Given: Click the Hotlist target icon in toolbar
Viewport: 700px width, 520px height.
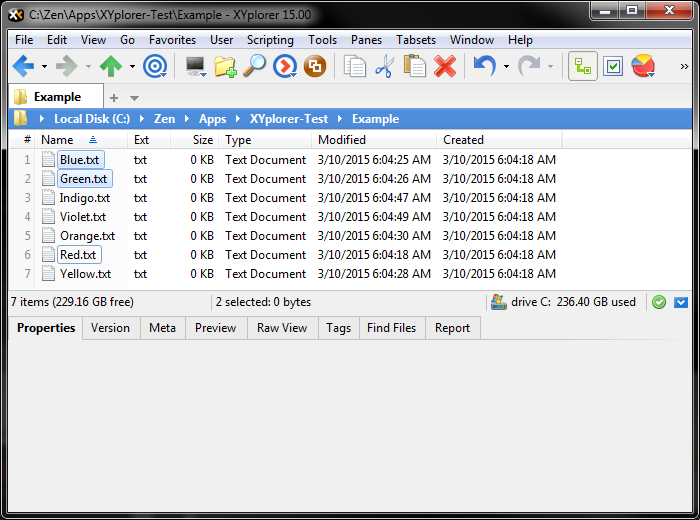Looking at the screenshot, I should tap(155, 67).
